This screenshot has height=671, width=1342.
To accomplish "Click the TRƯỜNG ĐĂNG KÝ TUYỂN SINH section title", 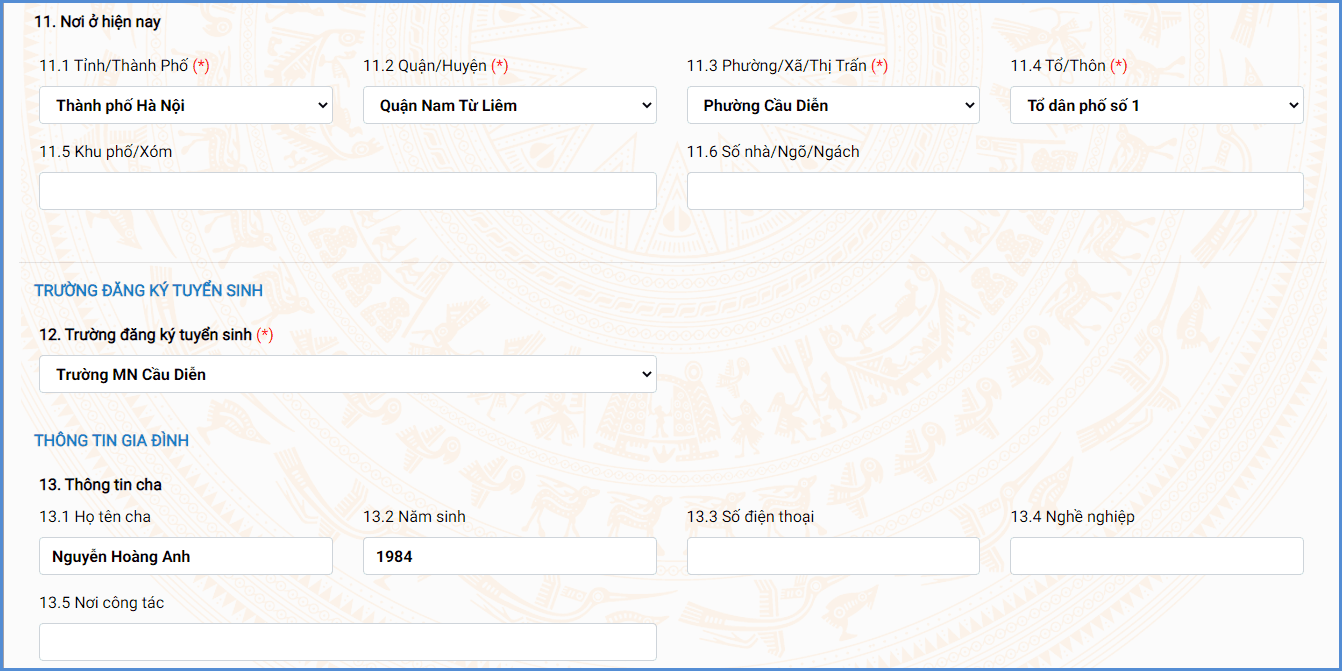I will [148, 291].
